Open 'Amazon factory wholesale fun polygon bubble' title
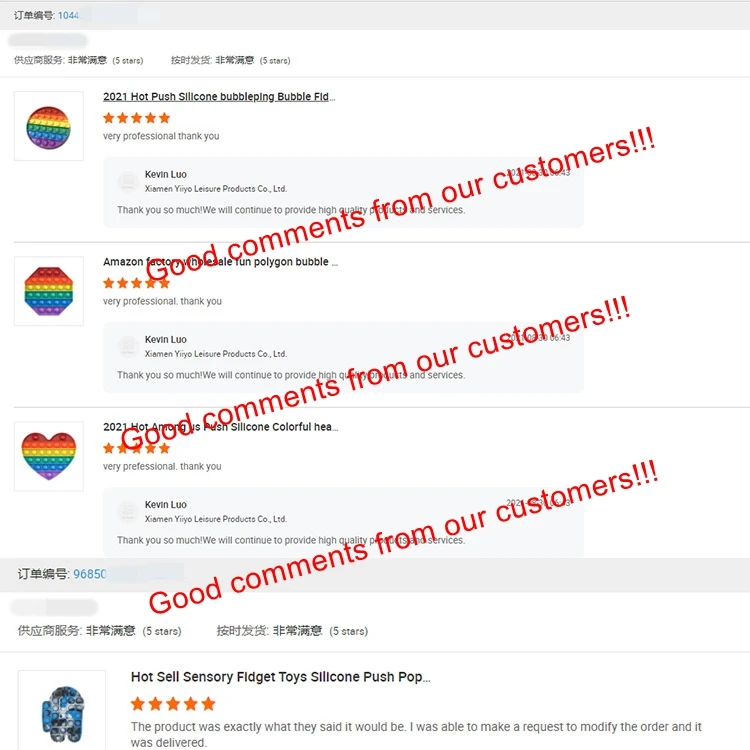 (x=221, y=262)
